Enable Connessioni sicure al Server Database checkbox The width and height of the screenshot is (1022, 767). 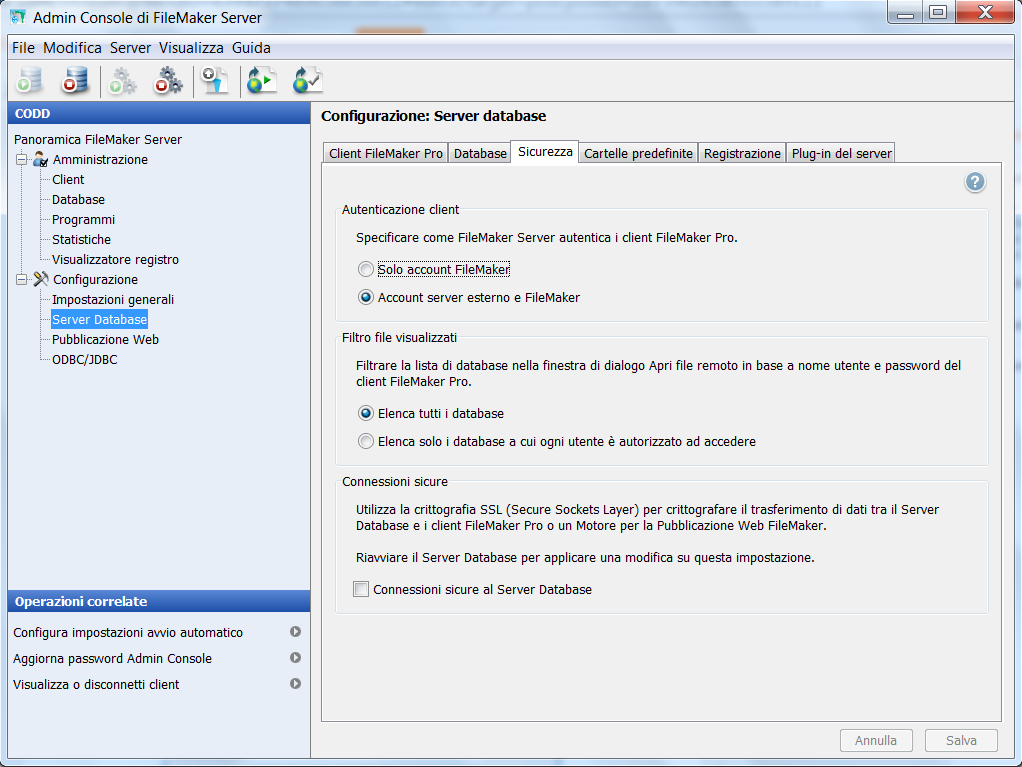tap(360, 589)
